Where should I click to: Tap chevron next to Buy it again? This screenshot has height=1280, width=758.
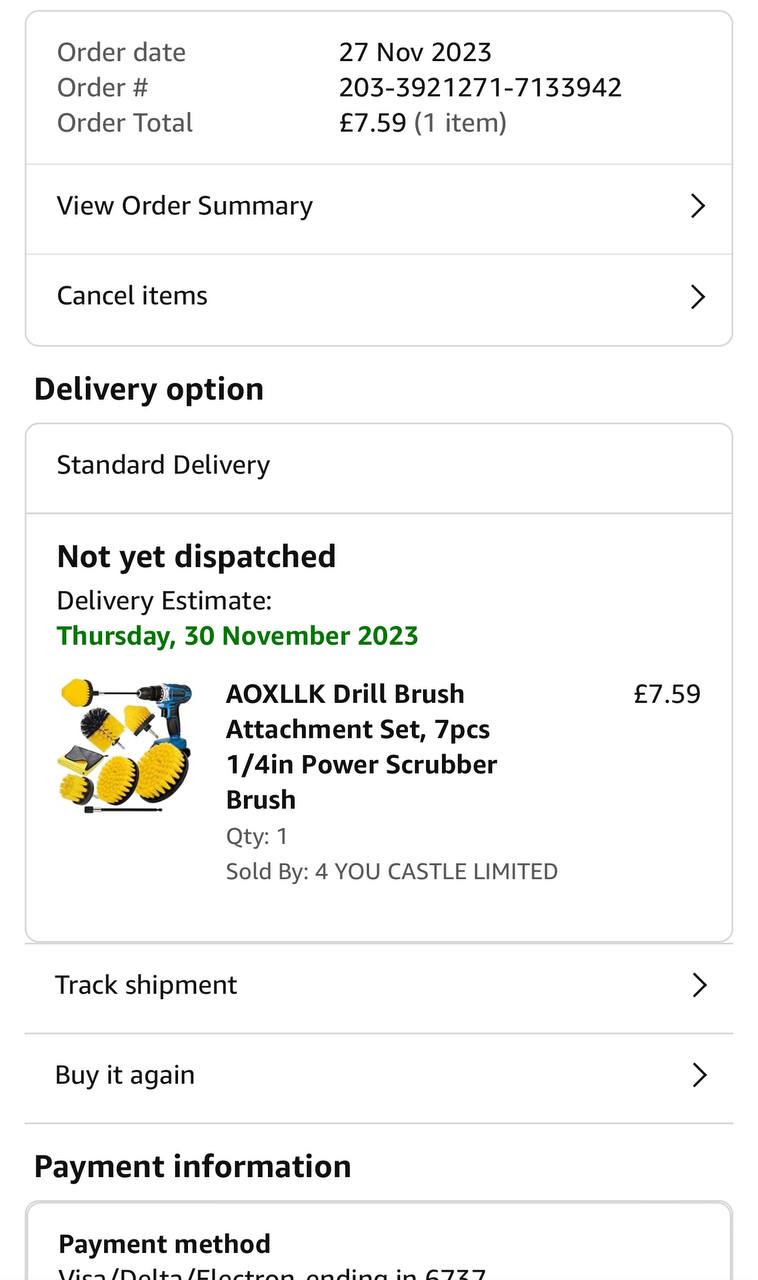699,1075
